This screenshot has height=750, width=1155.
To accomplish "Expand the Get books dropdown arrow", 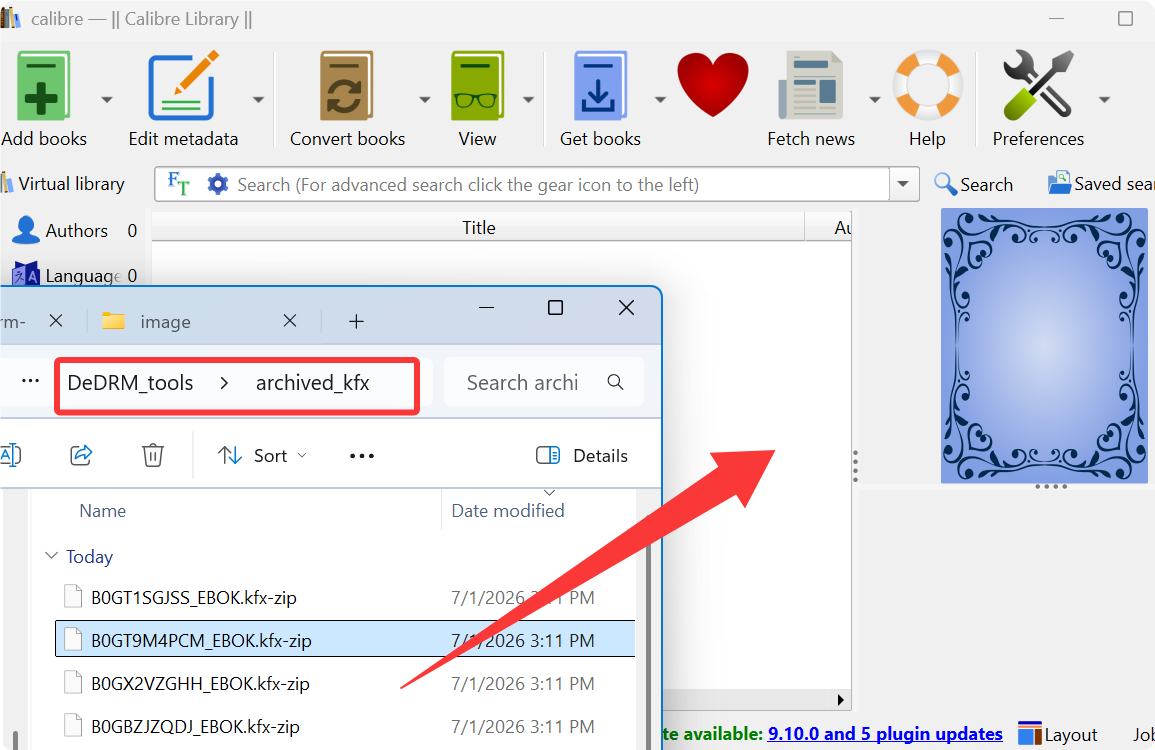I will click(660, 99).
